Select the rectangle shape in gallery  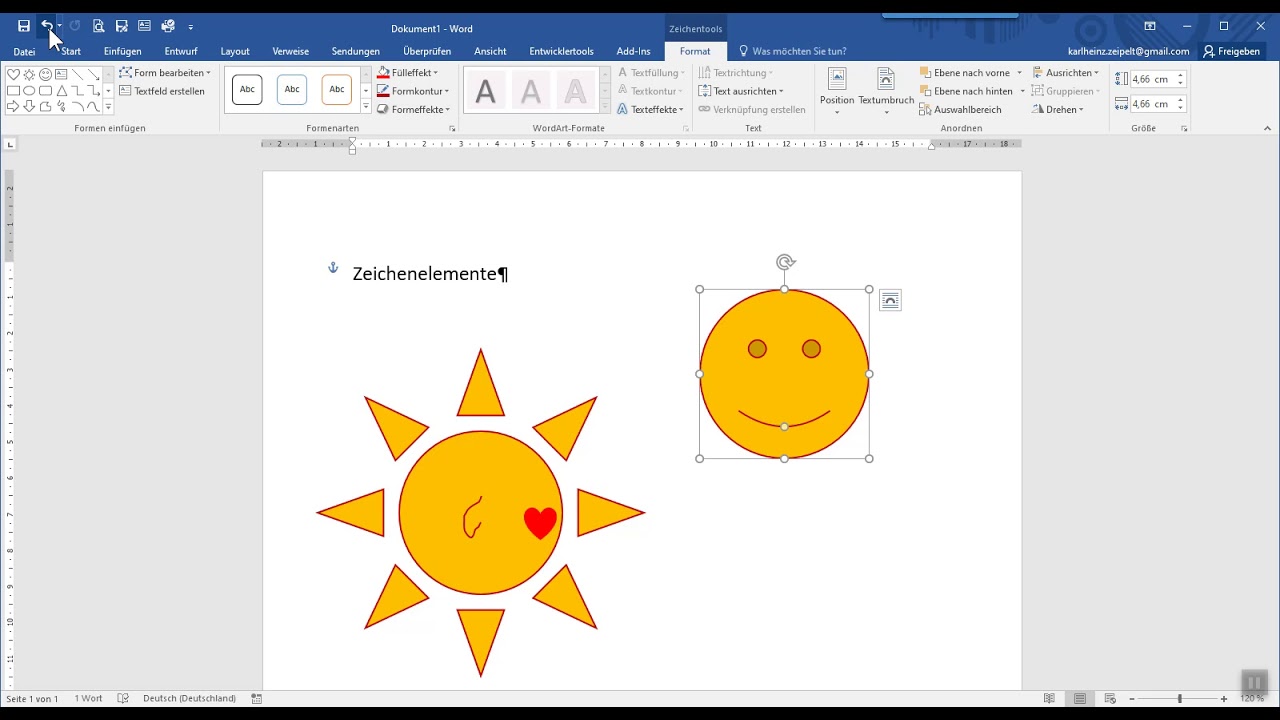click(13, 90)
